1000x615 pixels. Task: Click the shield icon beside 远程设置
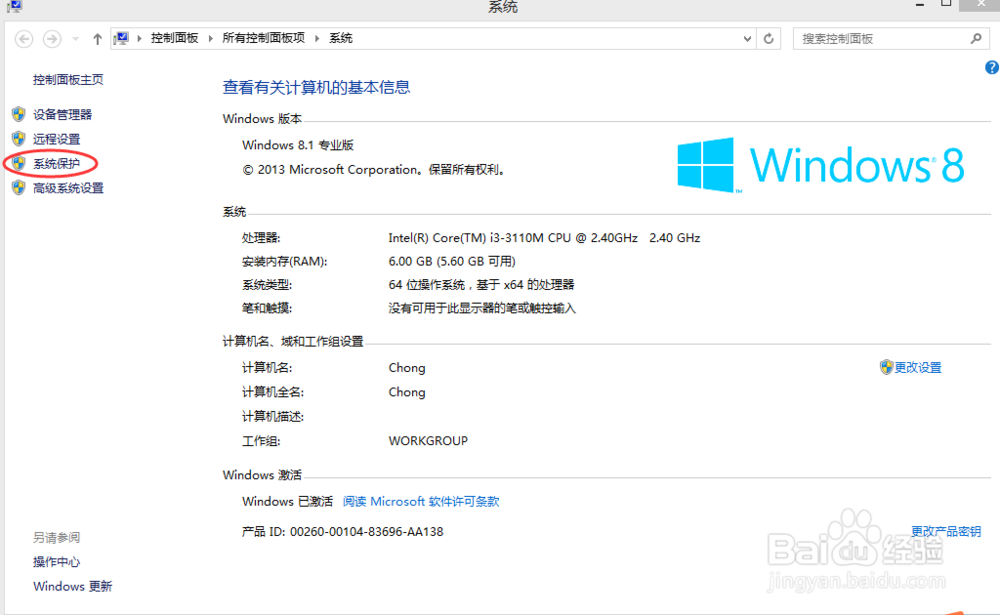click(x=18, y=138)
